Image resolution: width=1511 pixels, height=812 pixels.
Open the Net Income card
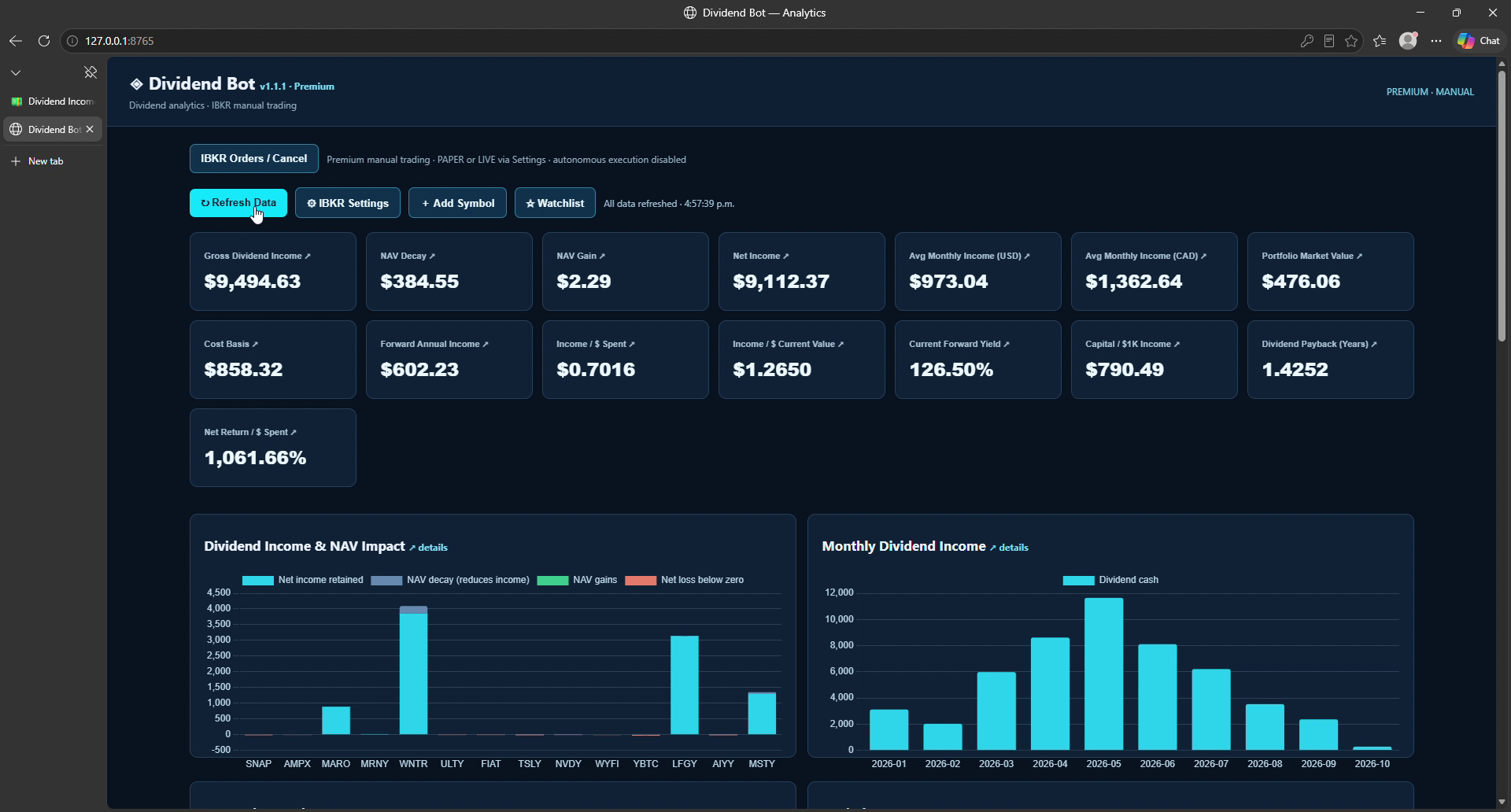point(802,271)
